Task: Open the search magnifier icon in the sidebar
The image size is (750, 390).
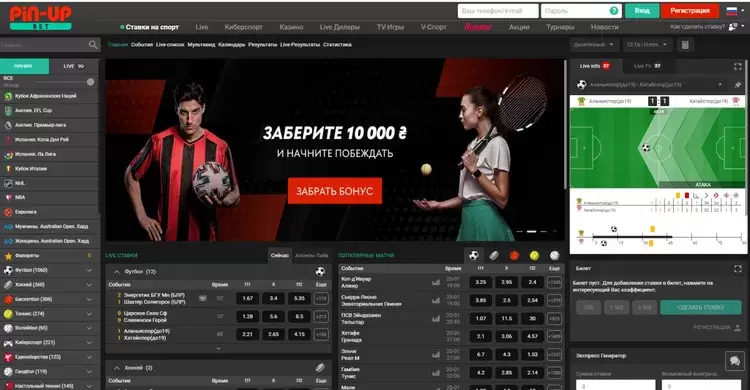Action: [93, 45]
